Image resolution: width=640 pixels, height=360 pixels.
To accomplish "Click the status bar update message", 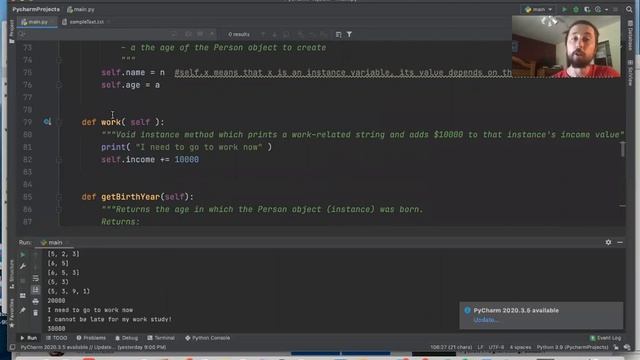I will (93, 347).
